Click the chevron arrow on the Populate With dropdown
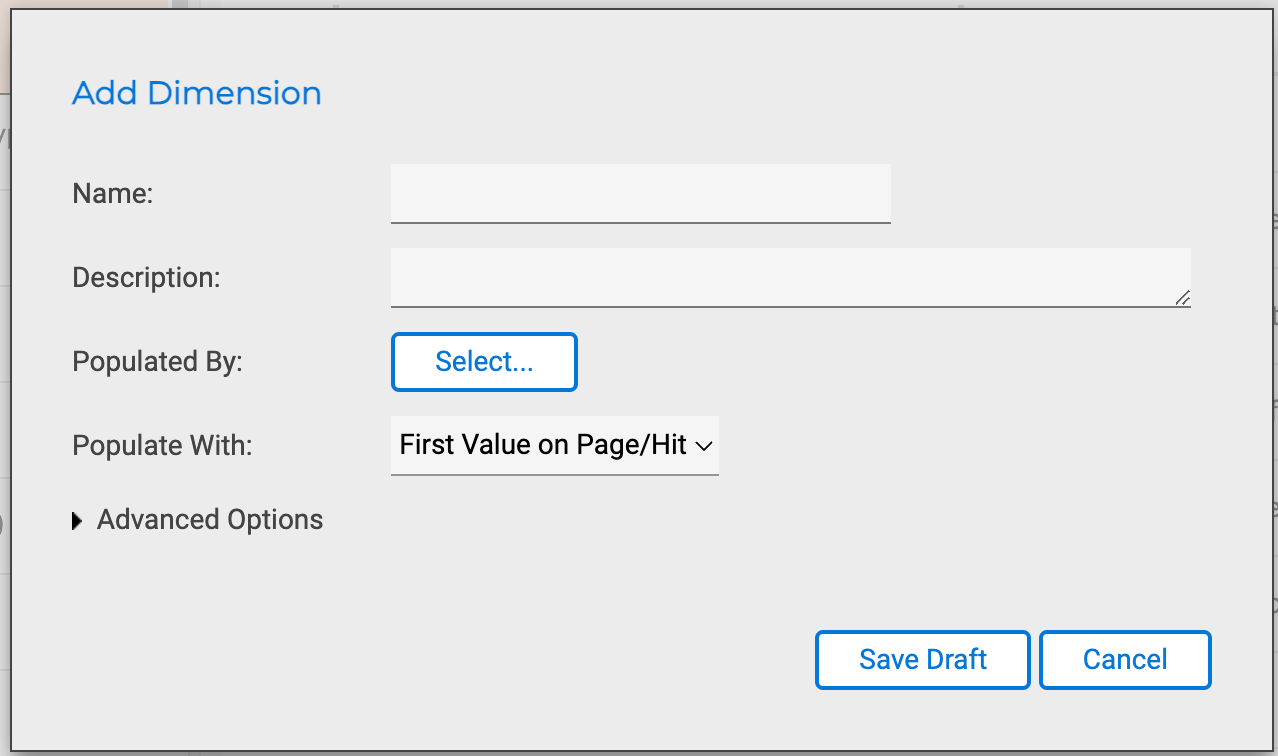Image resolution: width=1278 pixels, height=756 pixels. [703, 446]
